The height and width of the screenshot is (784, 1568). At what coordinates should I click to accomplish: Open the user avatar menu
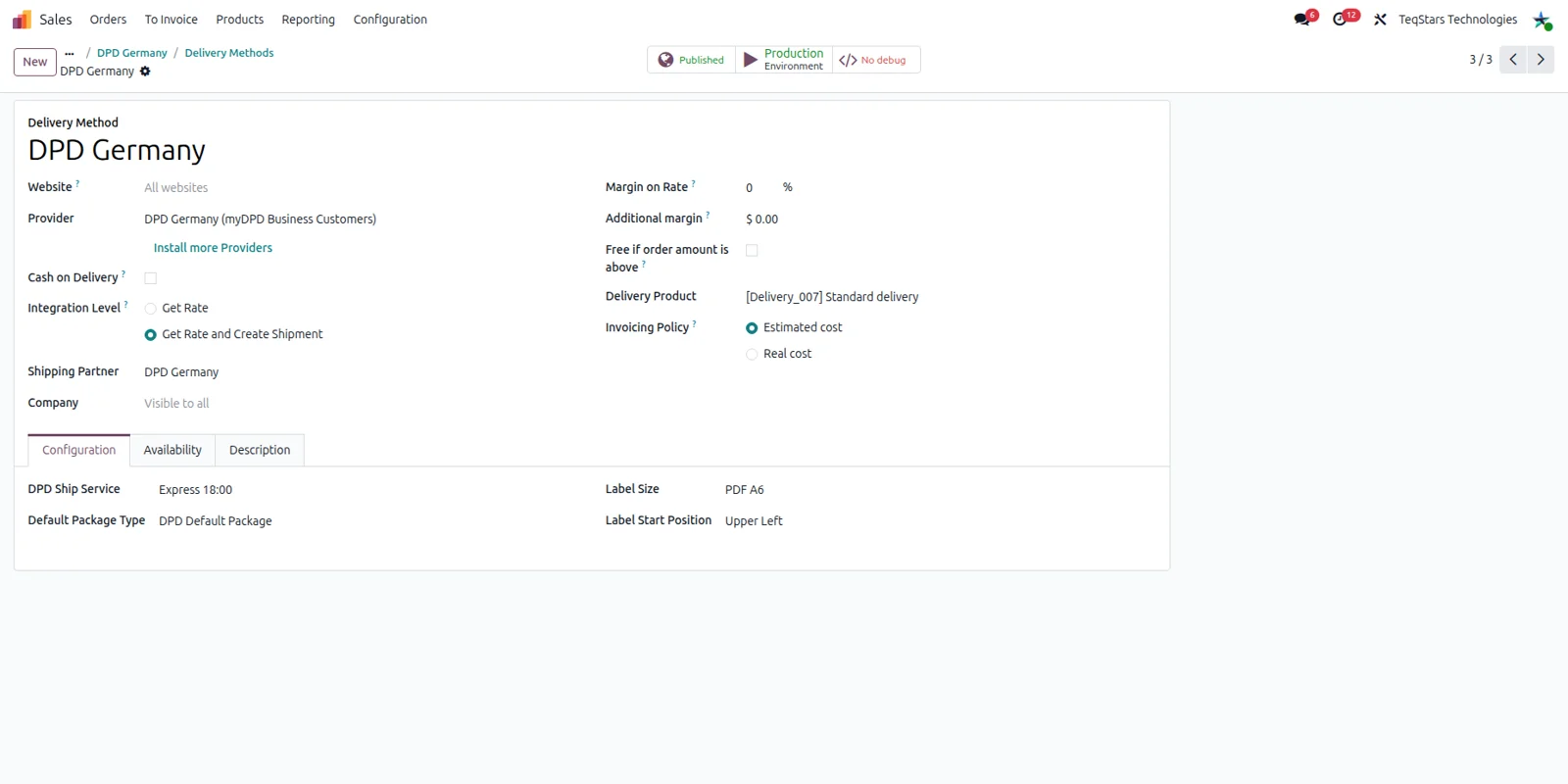coord(1542,20)
